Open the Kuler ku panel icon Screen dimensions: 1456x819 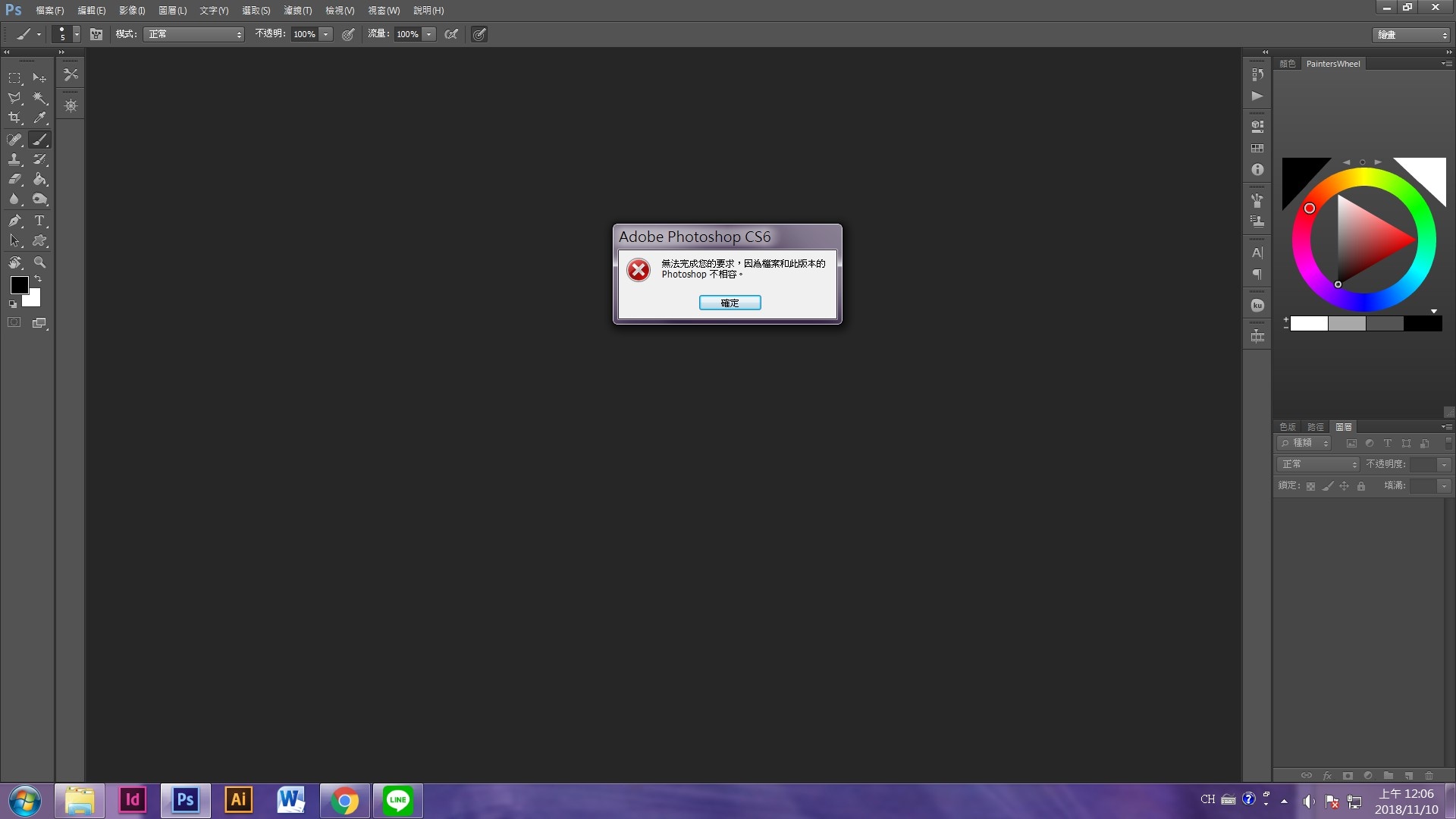pos(1257,306)
